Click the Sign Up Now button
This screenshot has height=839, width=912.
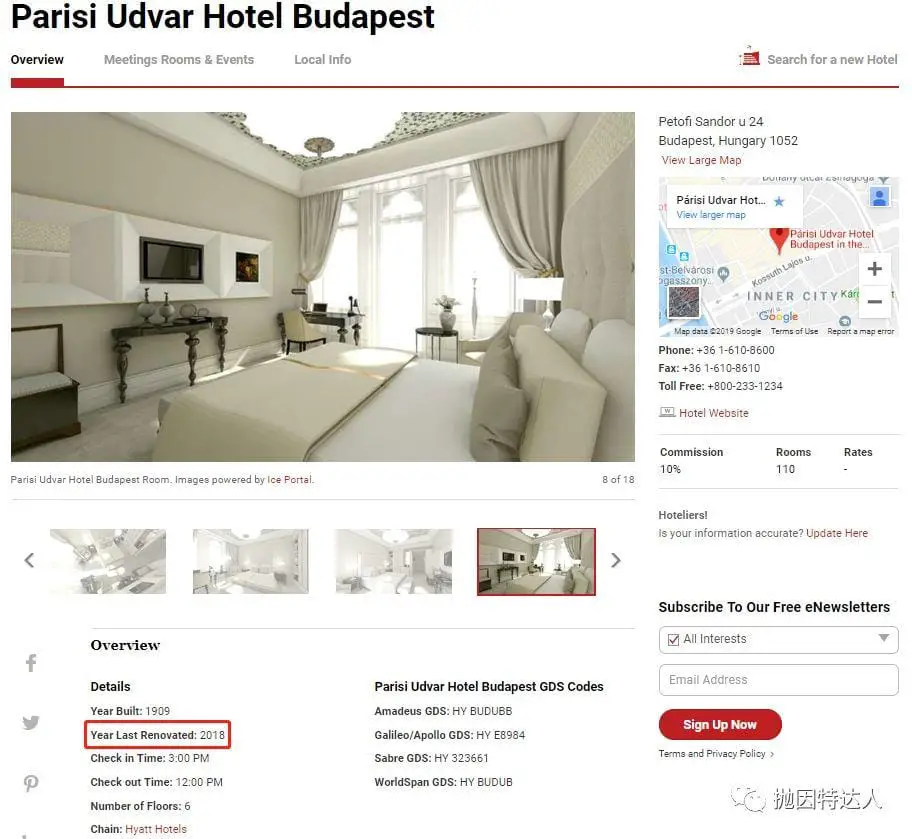(720, 724)
